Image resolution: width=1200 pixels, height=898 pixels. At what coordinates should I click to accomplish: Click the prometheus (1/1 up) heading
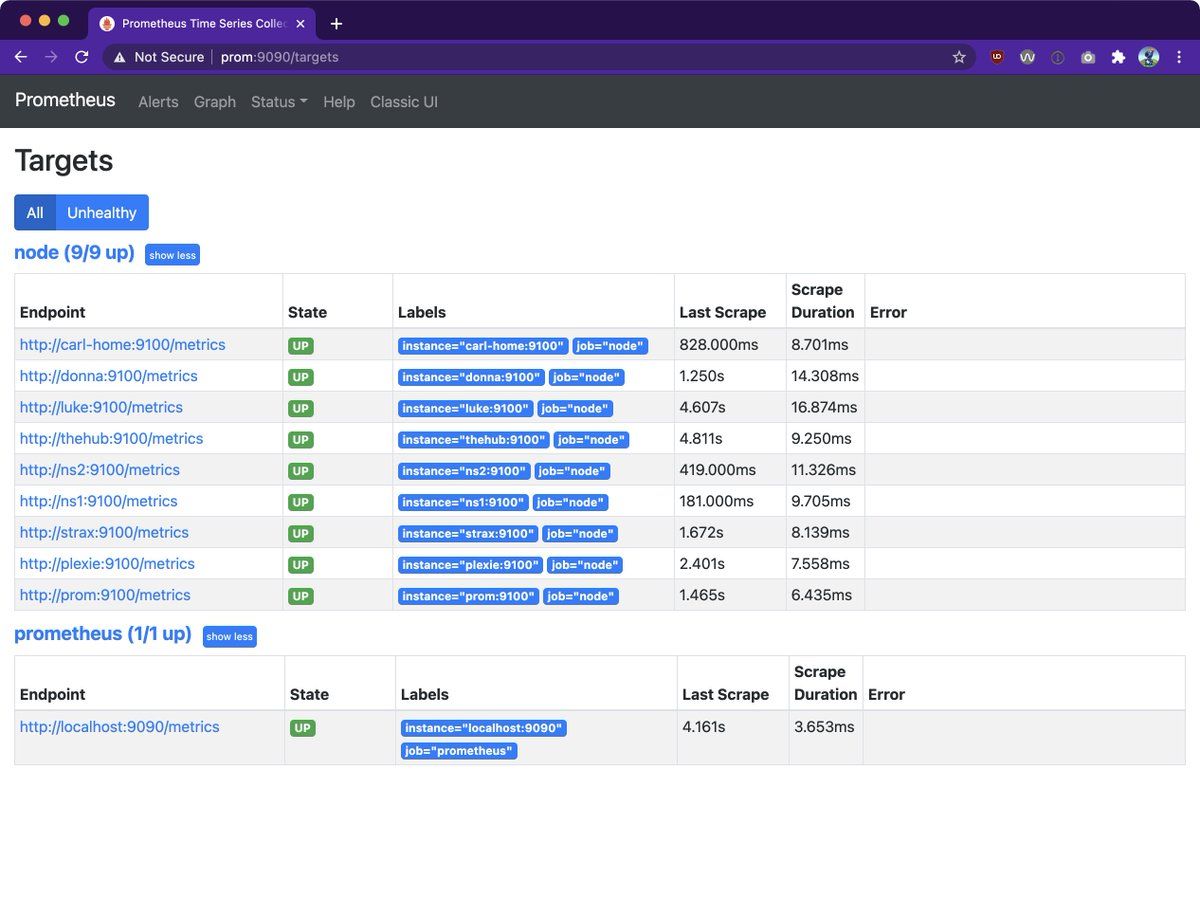tap(103, 634)
